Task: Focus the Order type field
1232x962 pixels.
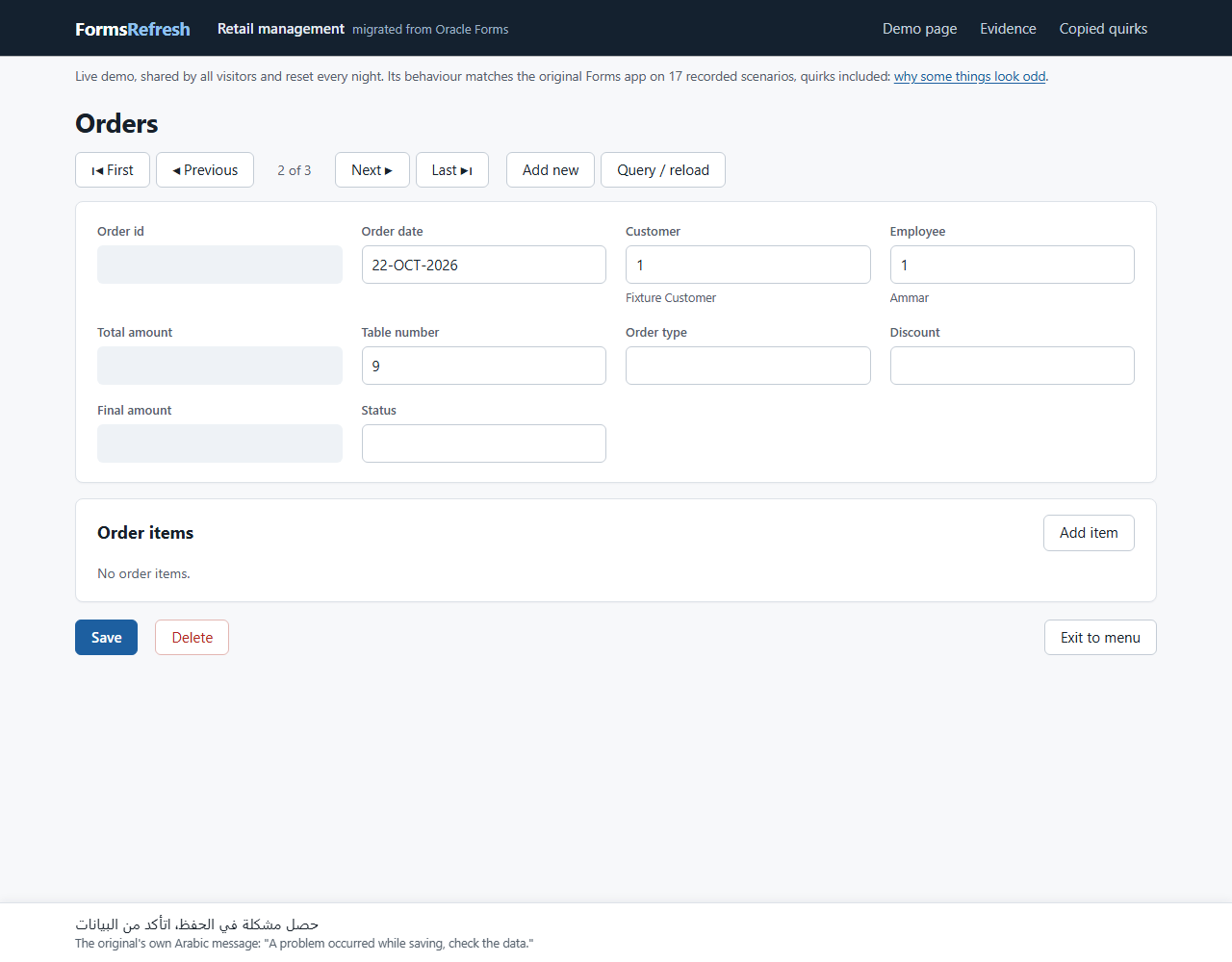Action: coord(748,366)
